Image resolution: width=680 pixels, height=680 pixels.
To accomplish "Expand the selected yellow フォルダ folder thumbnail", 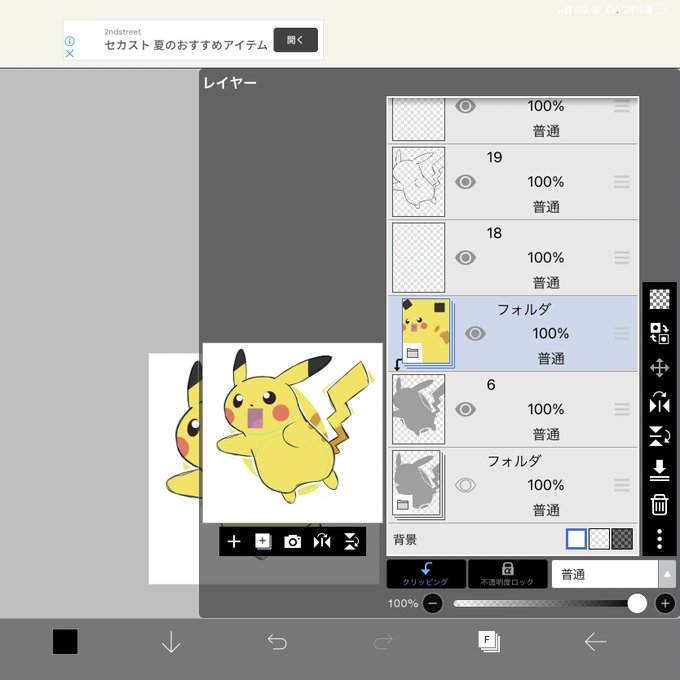I will (428, 333).
